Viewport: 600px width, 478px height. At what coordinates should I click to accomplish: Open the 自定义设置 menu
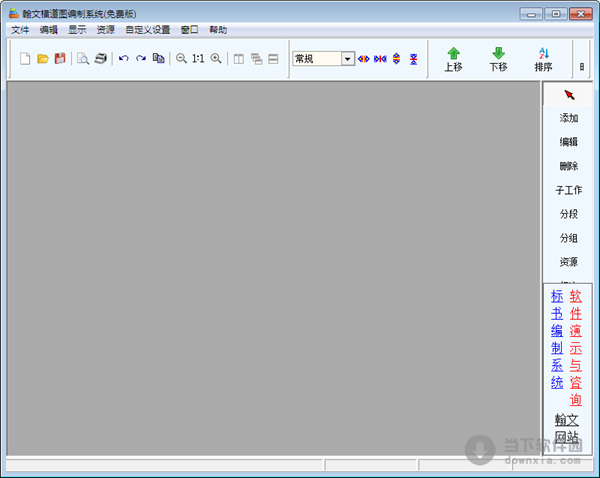(148, 30)
